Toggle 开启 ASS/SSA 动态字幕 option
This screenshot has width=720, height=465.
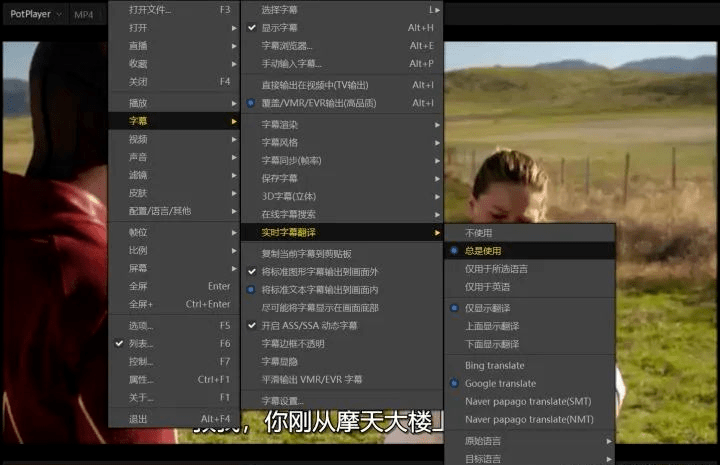(342, 325)
